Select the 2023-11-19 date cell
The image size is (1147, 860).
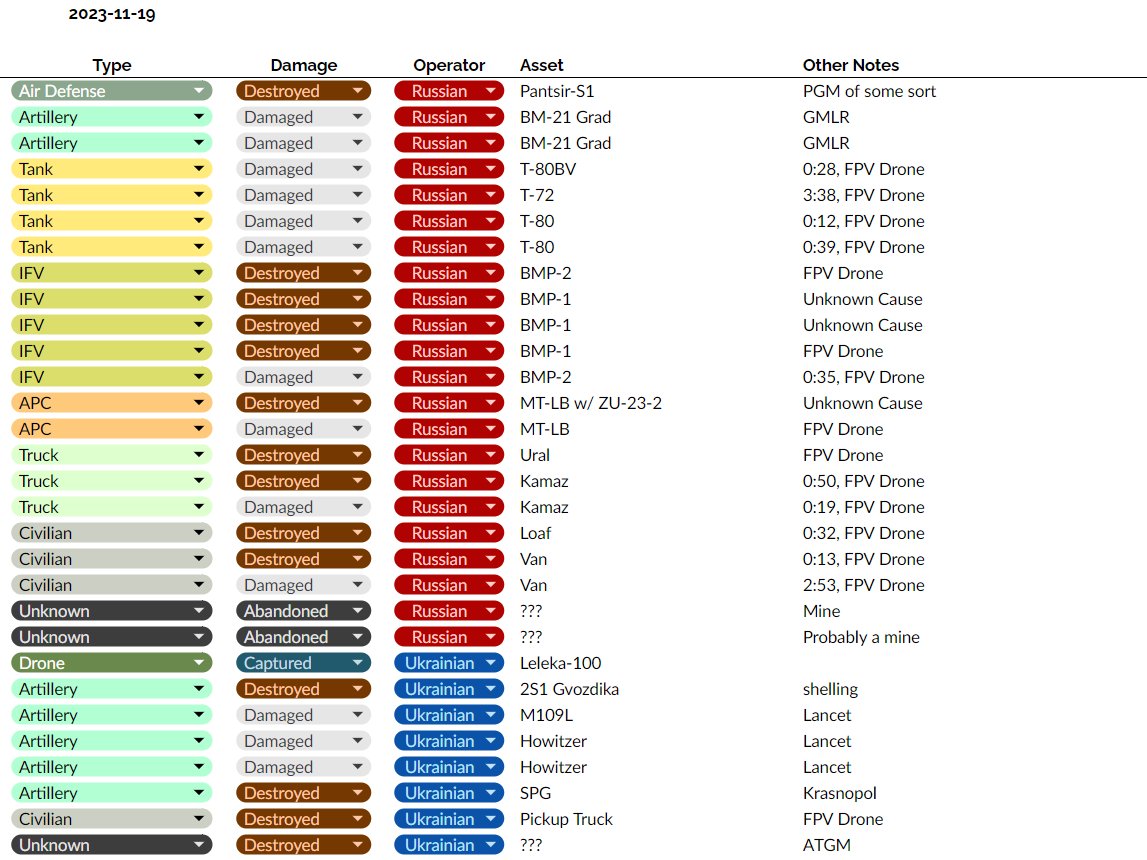(112, 14)
